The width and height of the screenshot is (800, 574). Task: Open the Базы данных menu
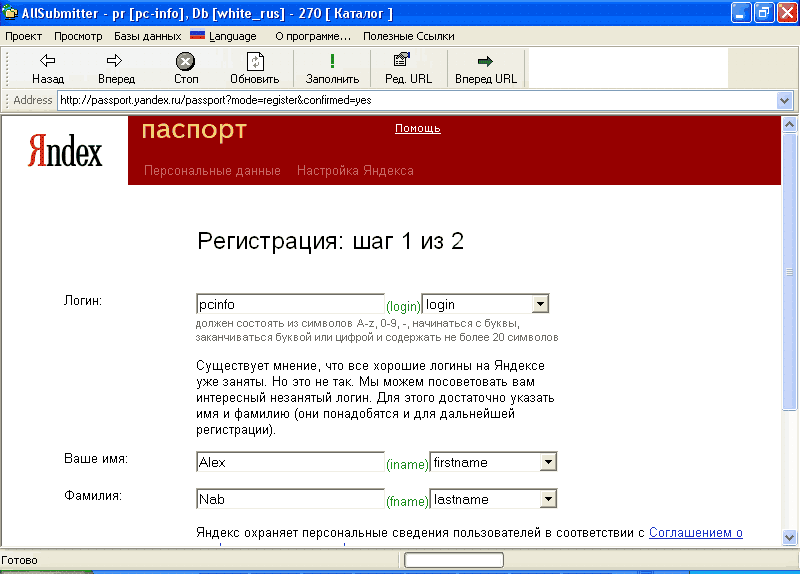147,36
